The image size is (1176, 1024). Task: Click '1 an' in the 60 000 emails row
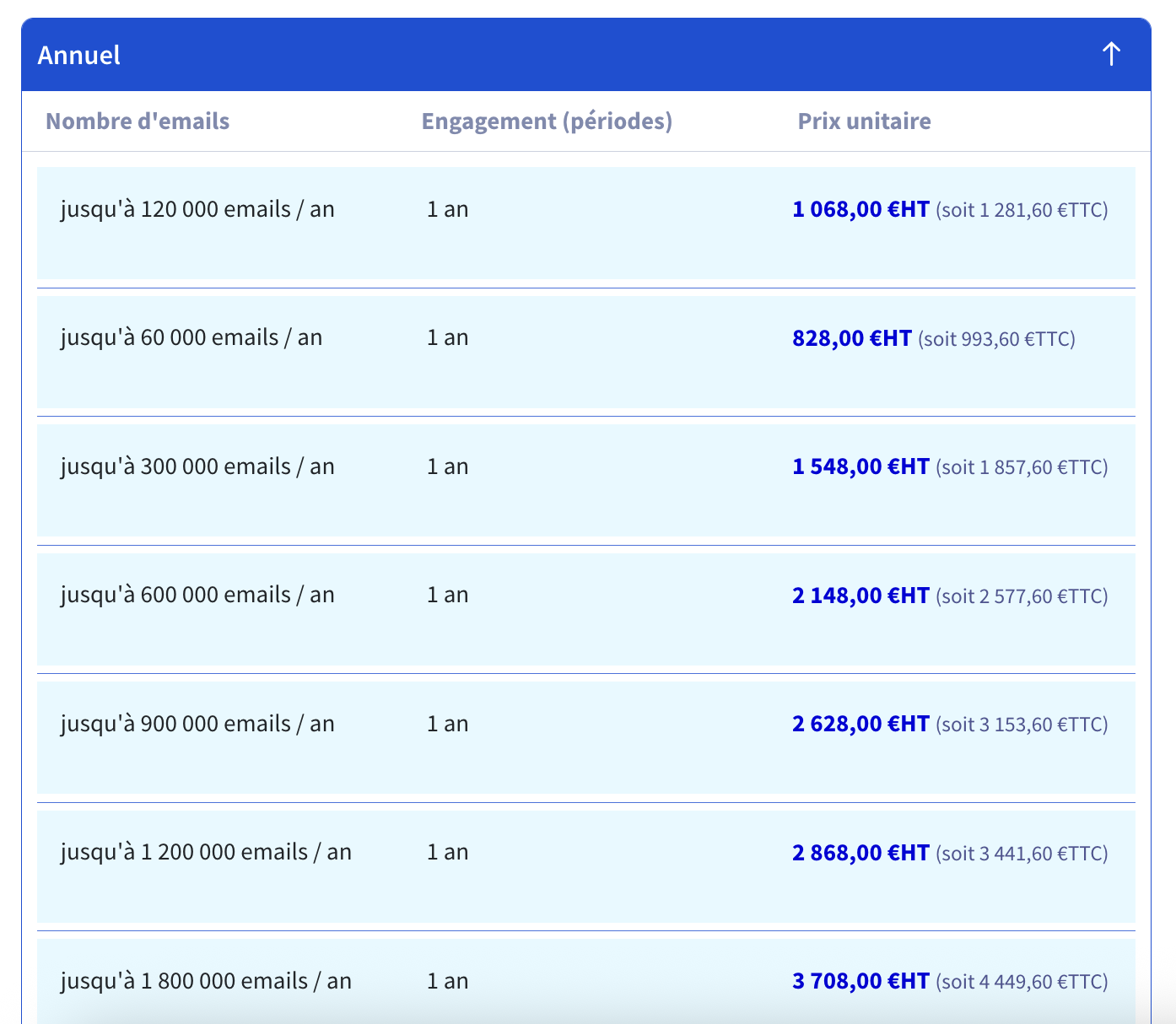pyautogui.click(x=447, y=338)
